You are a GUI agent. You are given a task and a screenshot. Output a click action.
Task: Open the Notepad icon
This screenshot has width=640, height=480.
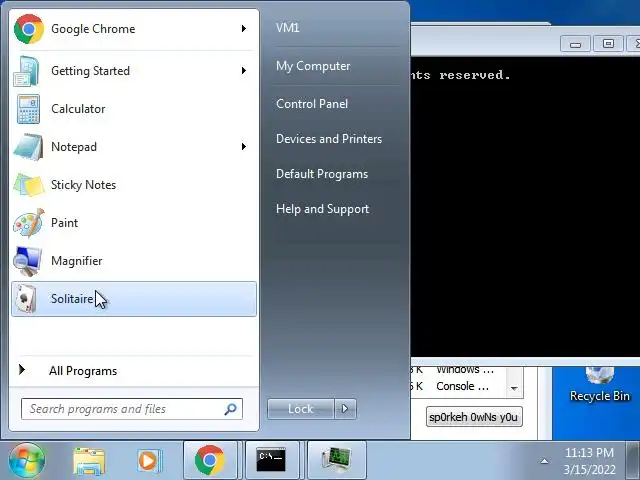coord(28,147)
